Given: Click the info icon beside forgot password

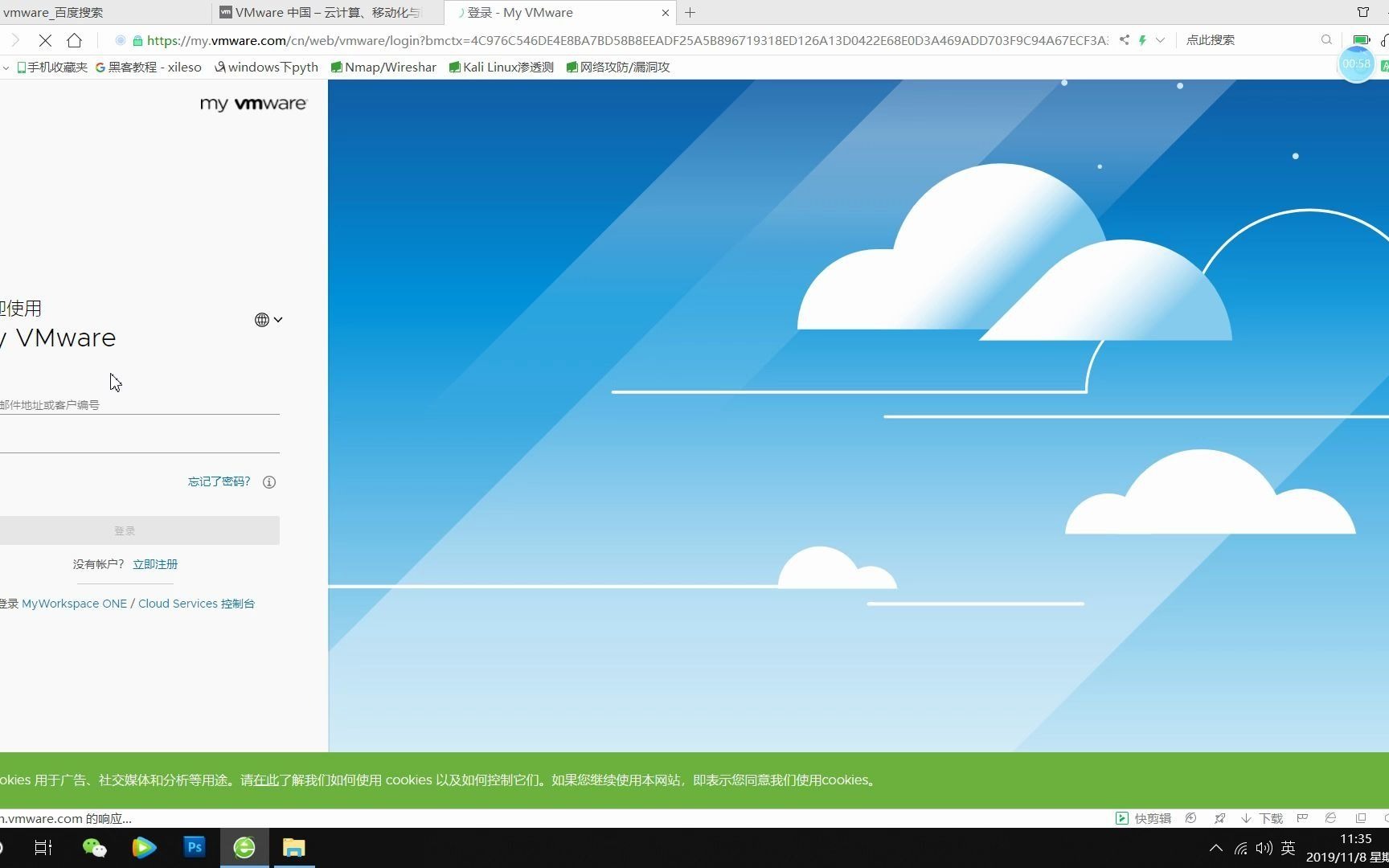Looking at the screenshot, I should [x=269, y=482].
